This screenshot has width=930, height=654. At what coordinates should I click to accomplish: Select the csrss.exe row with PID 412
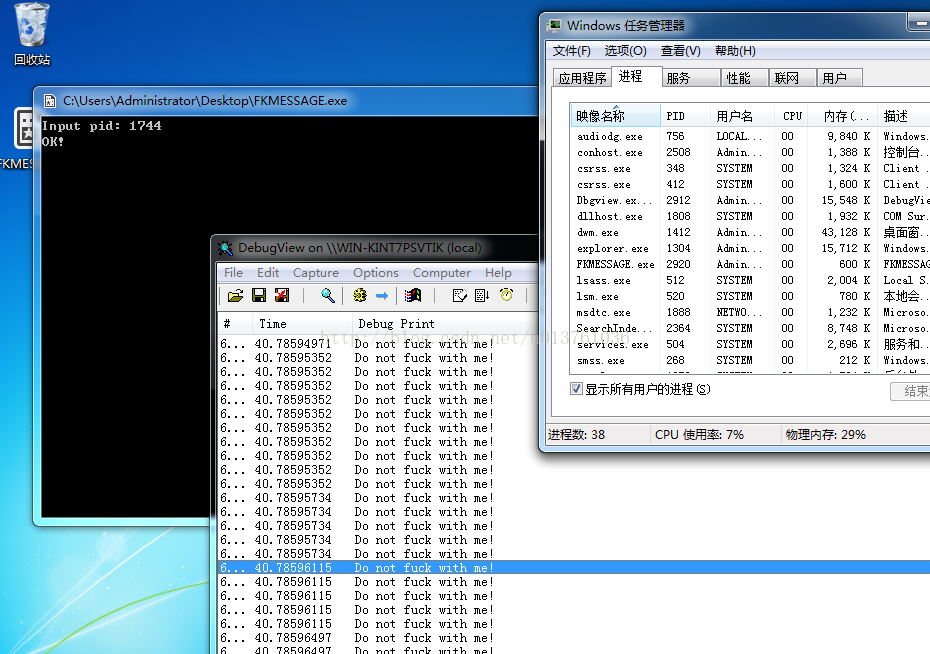[x=750, y=184]
